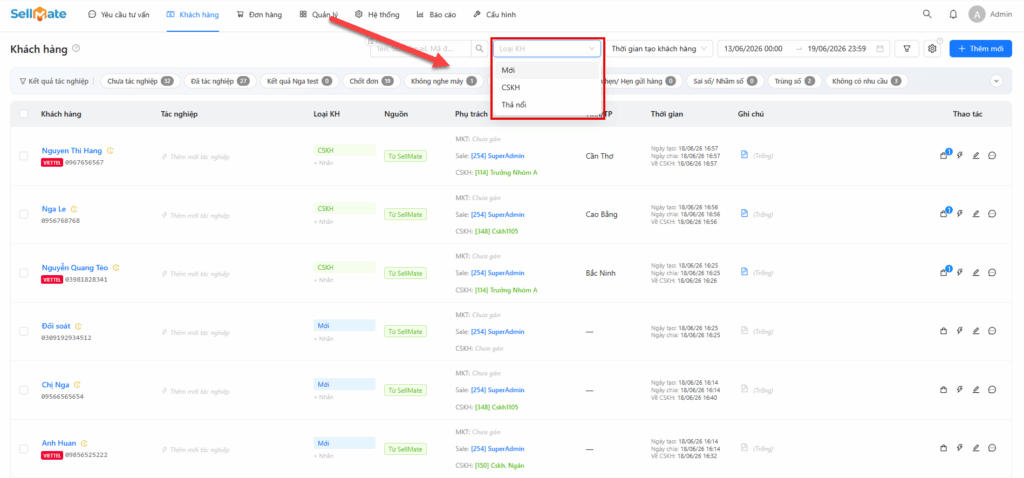Filter by Không có nhu cầu chip

(x=867, y=81)
